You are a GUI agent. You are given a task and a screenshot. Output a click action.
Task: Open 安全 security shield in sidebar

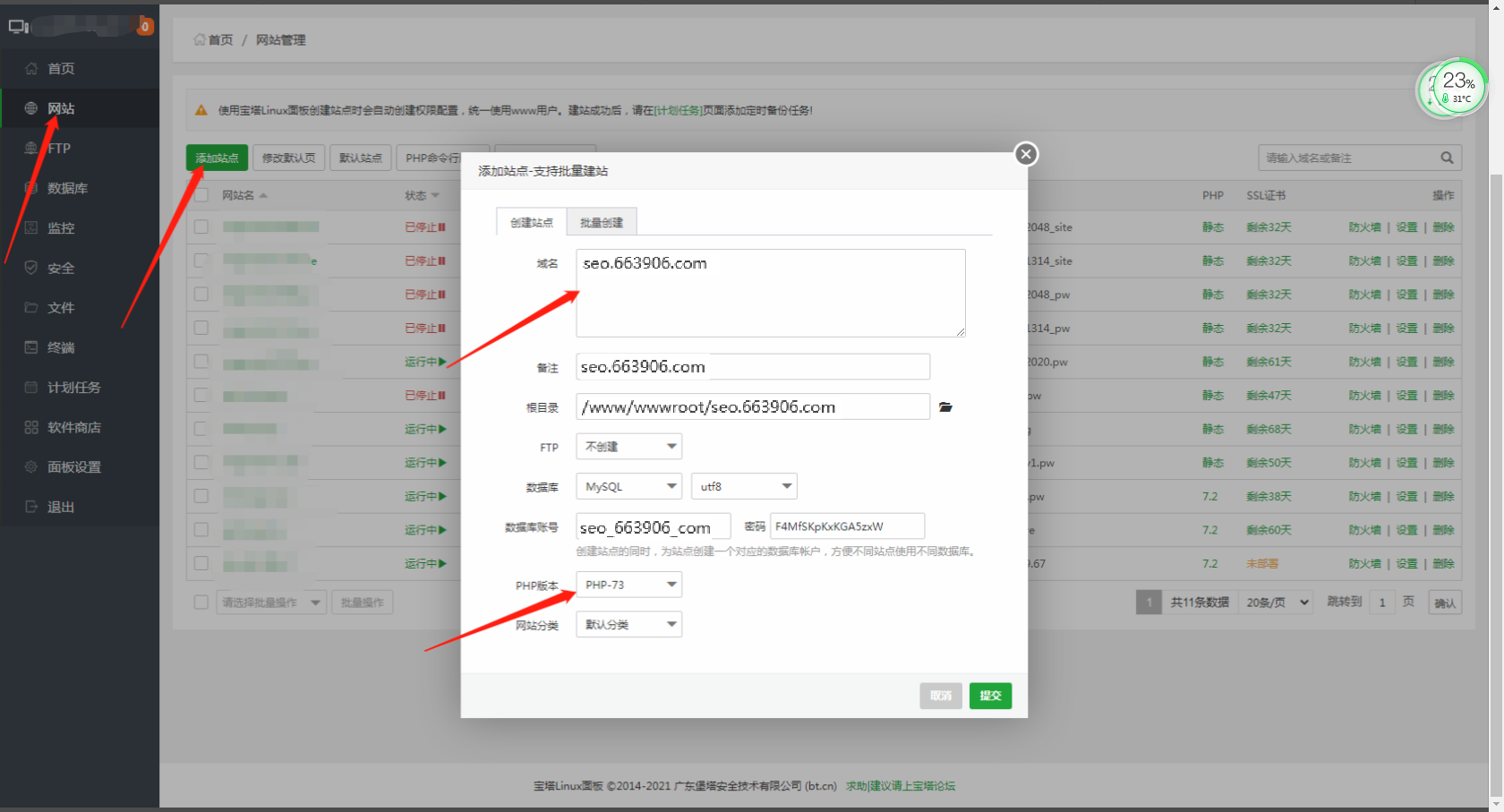tap(31, 268)
